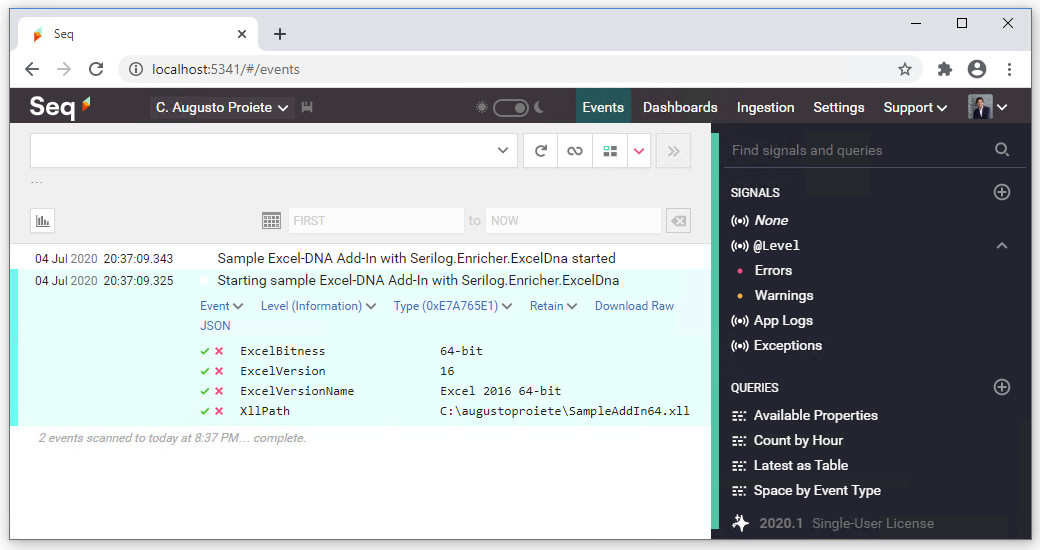Click the moon dark-theme icon
This screenshot has height=550, width=1040.
pyautogui.click(x=539, y=107)
